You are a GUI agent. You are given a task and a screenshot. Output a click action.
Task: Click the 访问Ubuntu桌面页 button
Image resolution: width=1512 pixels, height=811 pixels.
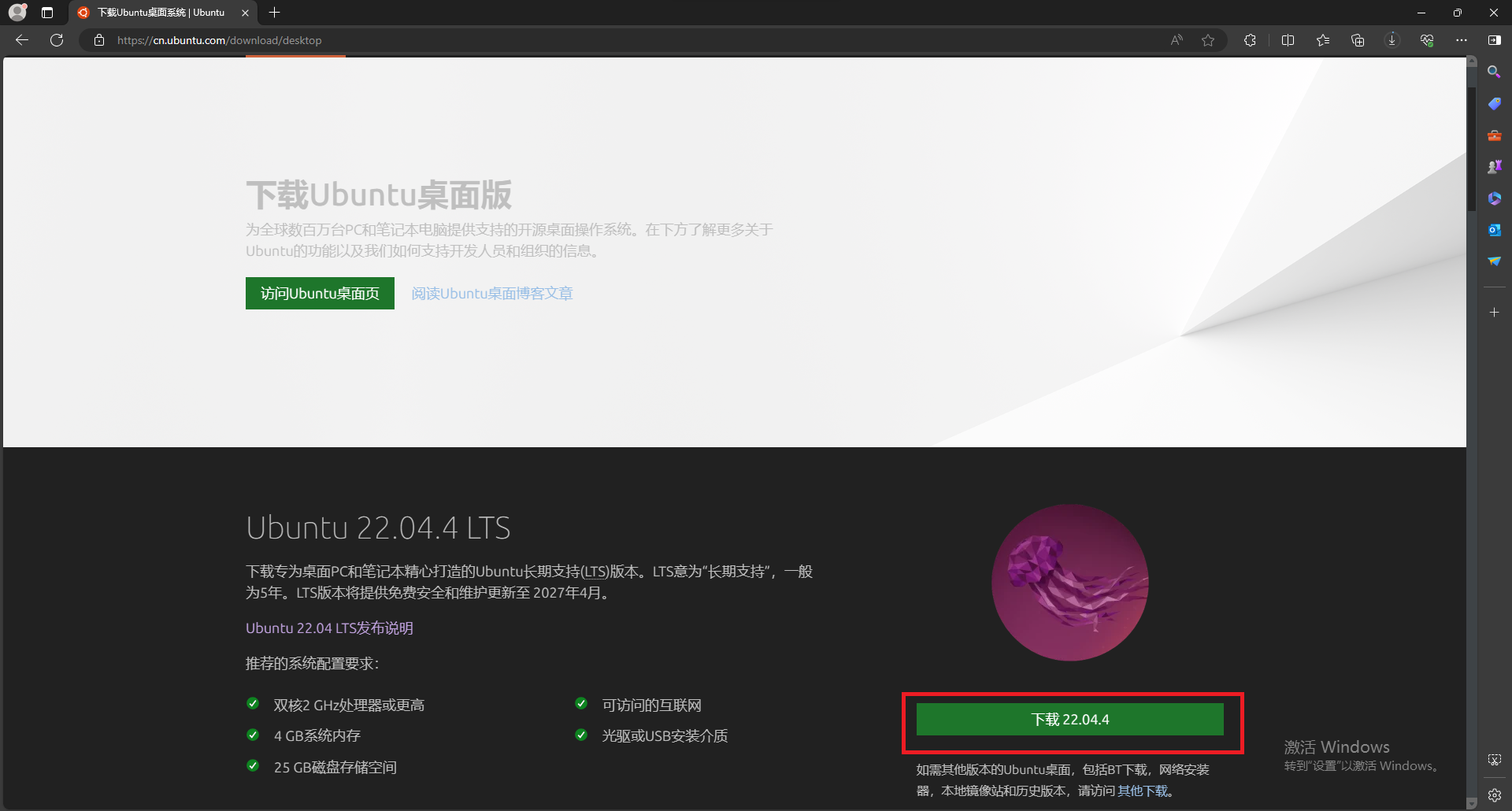click(320, 293)
